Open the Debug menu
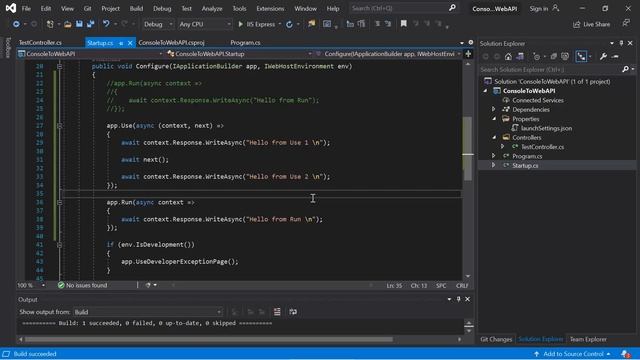 (x=162, y=8)
